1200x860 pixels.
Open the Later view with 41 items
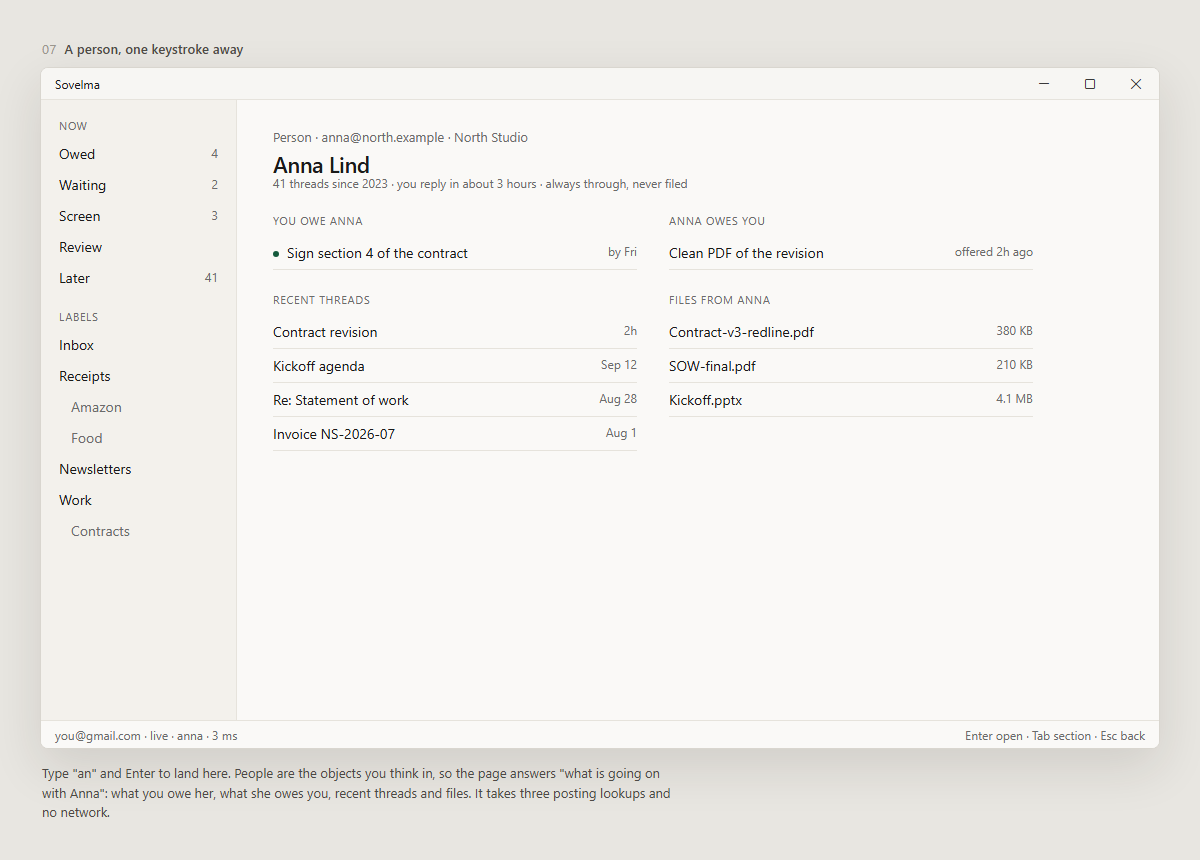point(138,278)
